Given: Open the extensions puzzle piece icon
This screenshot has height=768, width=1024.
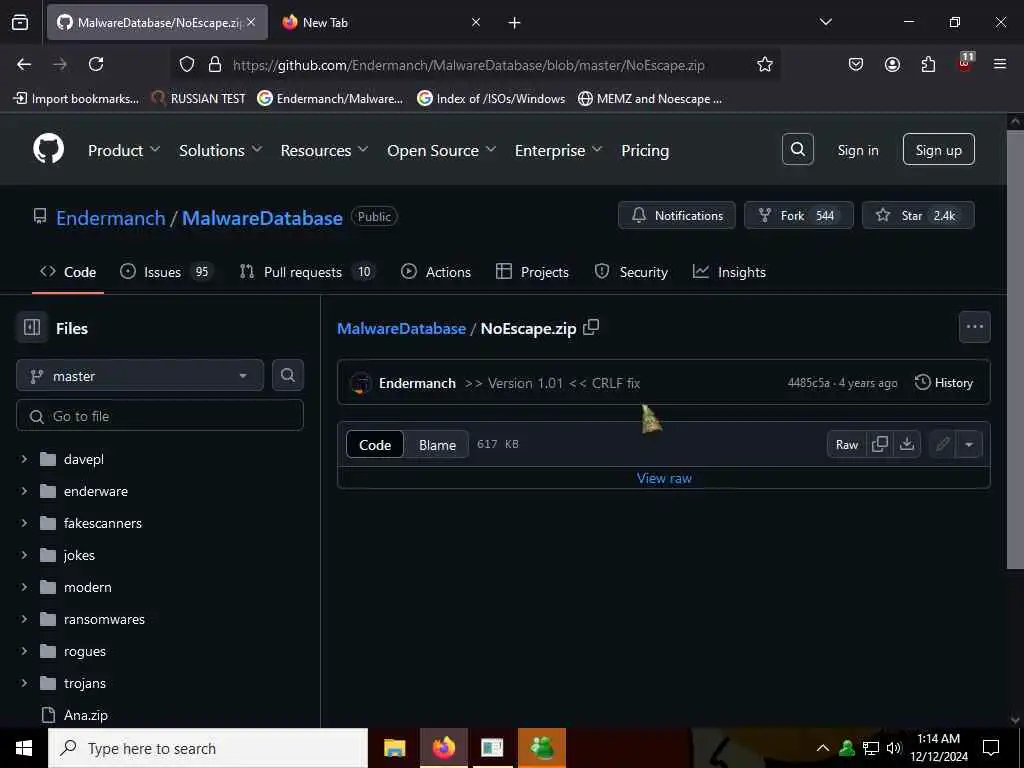Looking at the screenshot, I should [x=928, y=64].
